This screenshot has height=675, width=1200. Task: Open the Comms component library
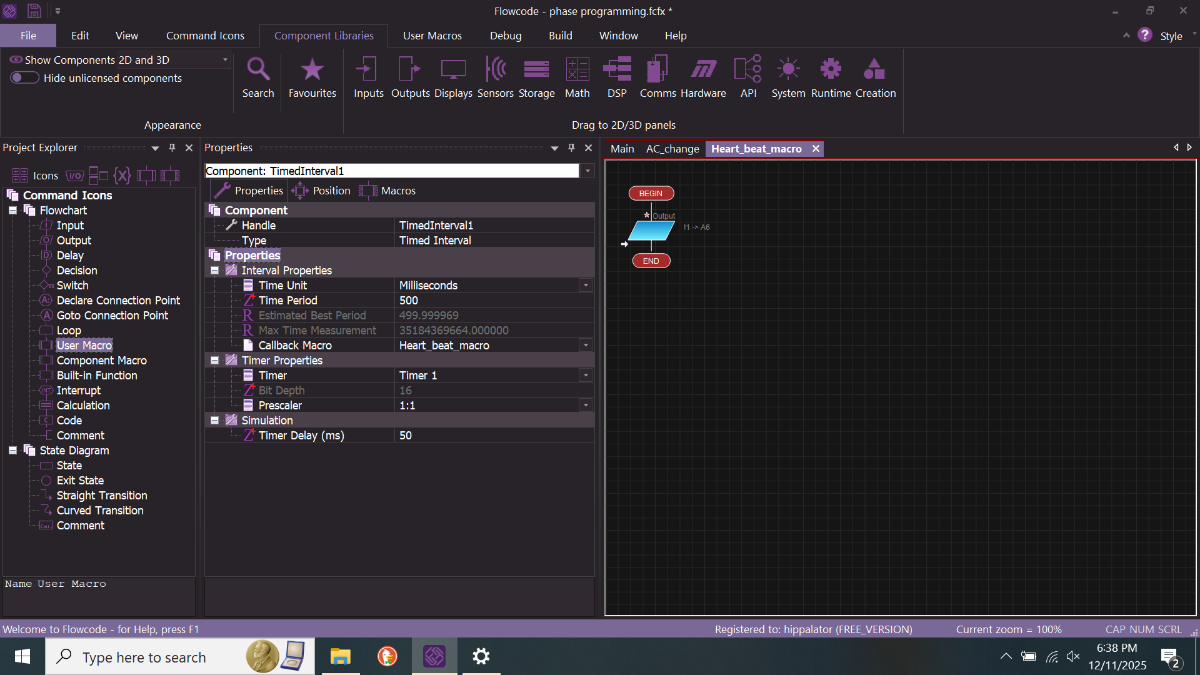(x=657, y=75)
